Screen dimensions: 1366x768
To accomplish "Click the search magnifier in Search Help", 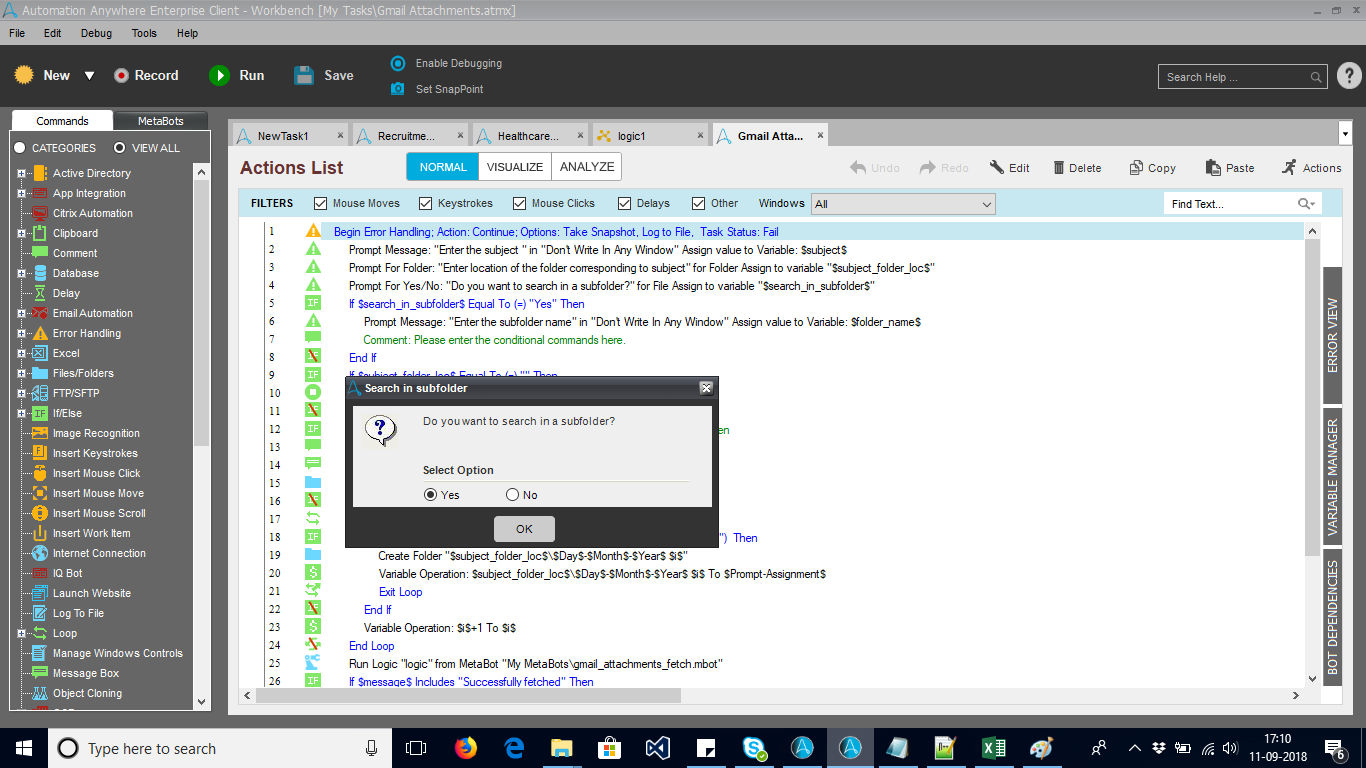I will click(1317, 77).
